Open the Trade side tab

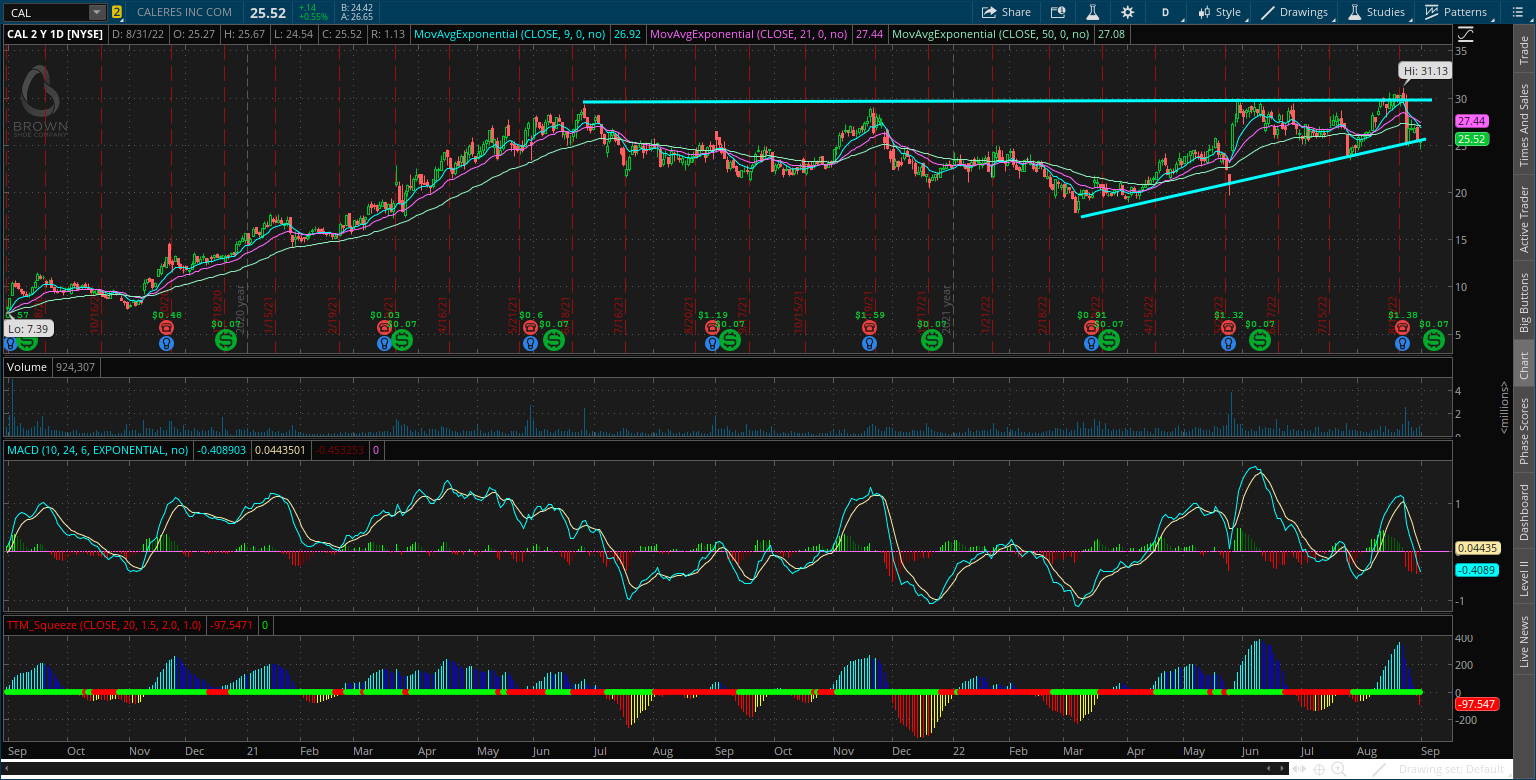coord(1524,48)
